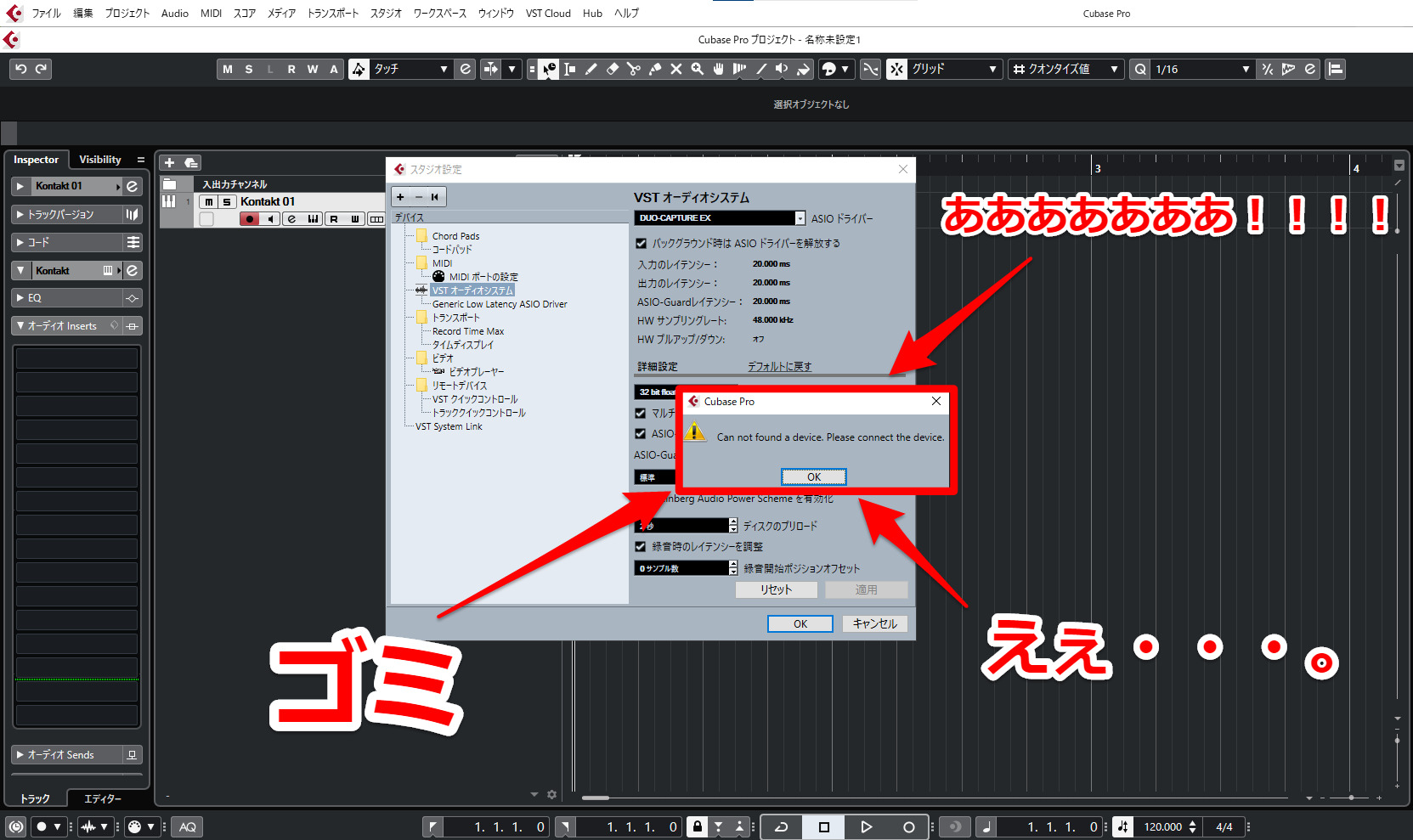Select Generic Low Latency ASIO Driver item
This screenshot has width=1413, height=840.
click(500, 304)
